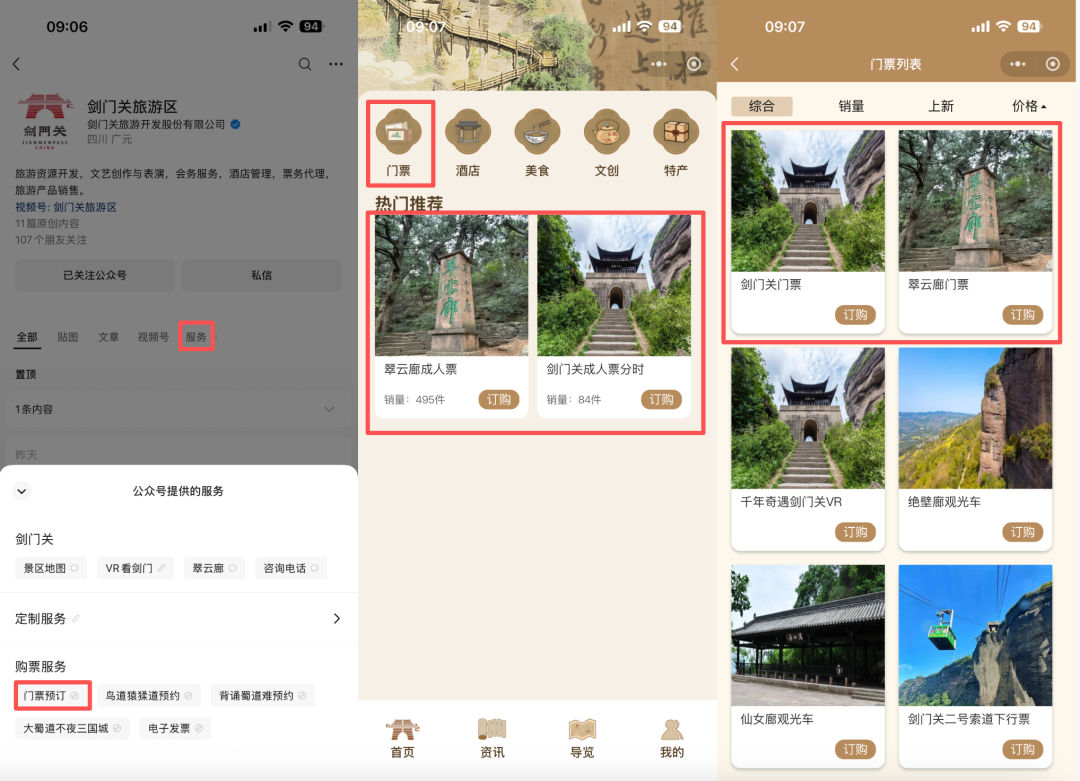Click the 已关注公众号 button
Viewport: 1080px width, 781px height.
tap(95, 275)
